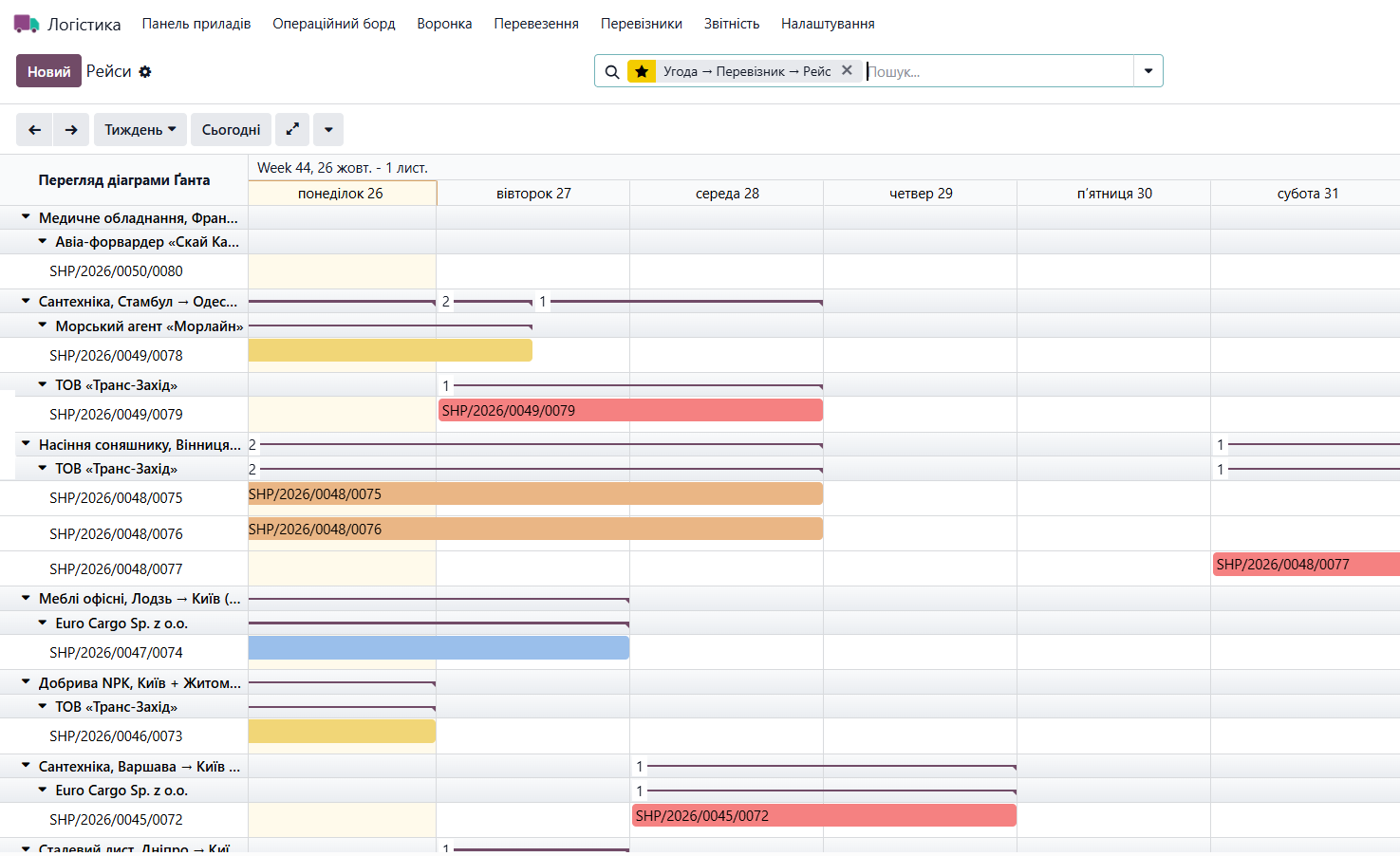Click the search magnifier icon
Screen dimensions: 1400x856
click(612, 72)
